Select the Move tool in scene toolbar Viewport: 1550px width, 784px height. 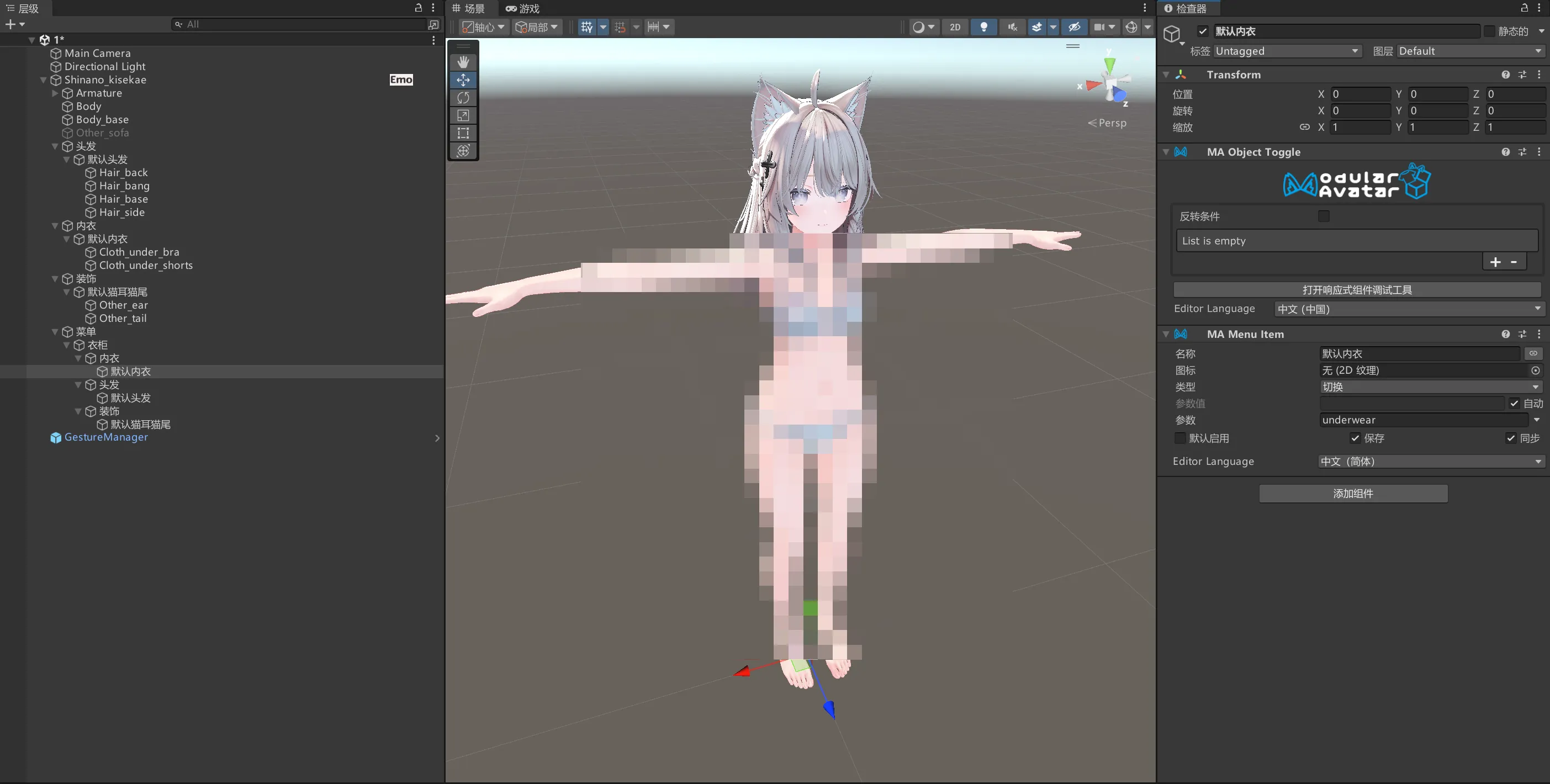coord(463,80)
